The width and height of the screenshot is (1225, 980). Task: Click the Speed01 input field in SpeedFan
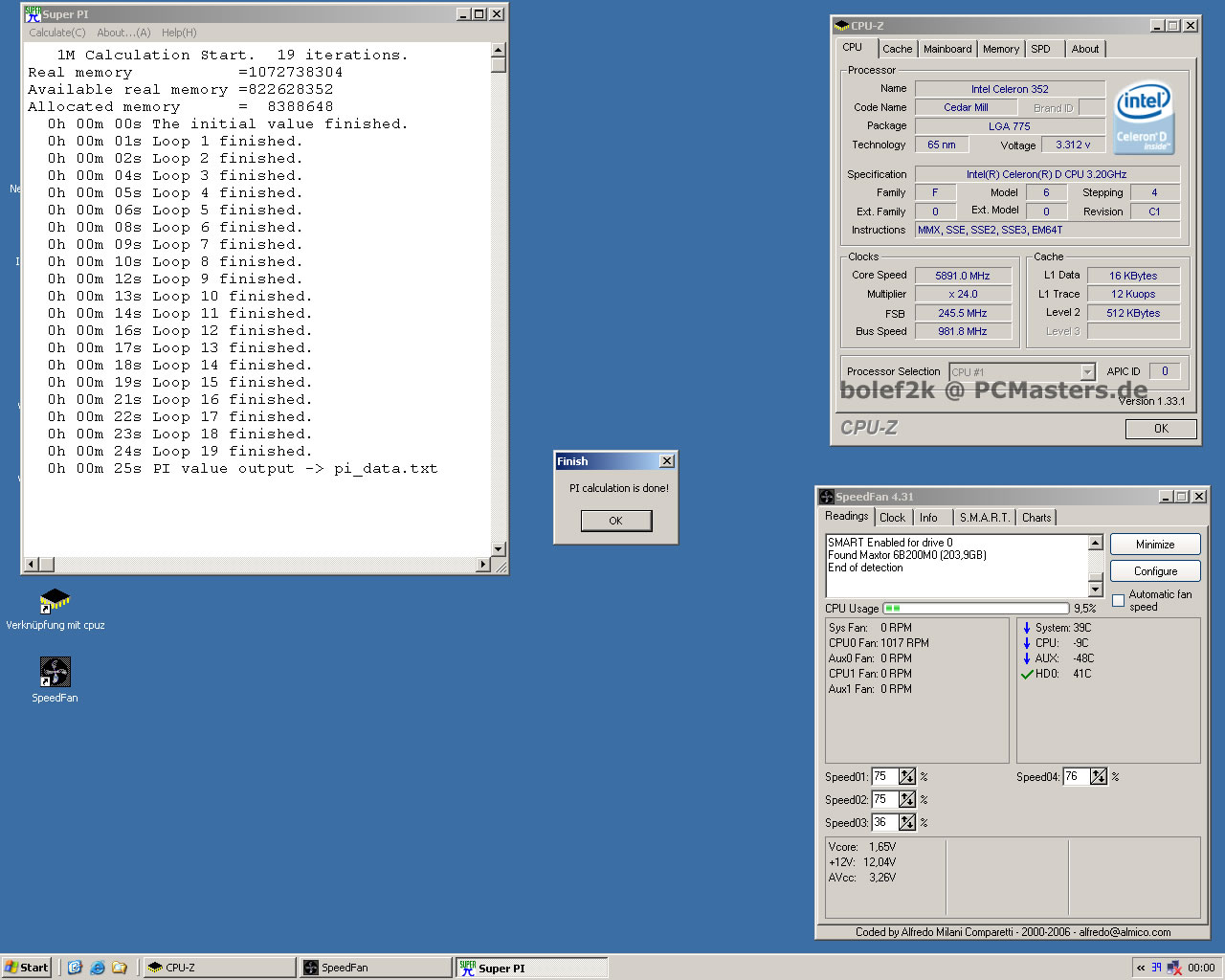884,777
